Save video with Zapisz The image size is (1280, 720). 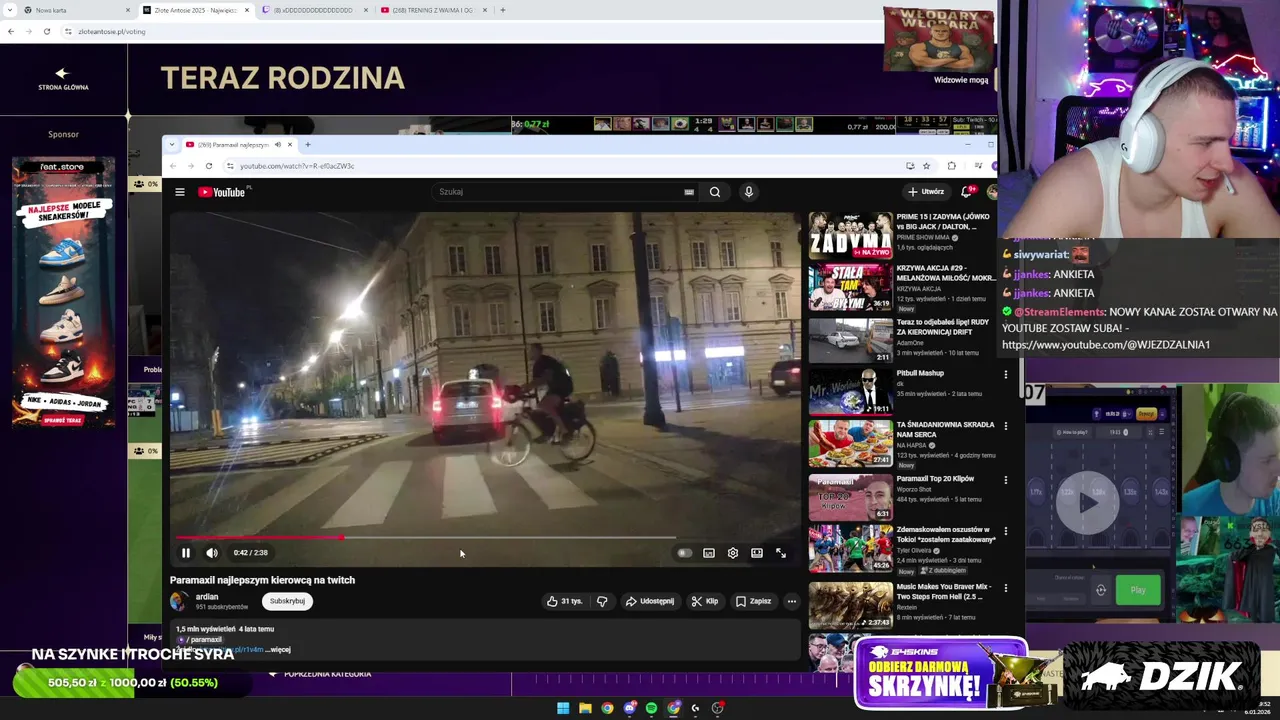tap(754, 601)
